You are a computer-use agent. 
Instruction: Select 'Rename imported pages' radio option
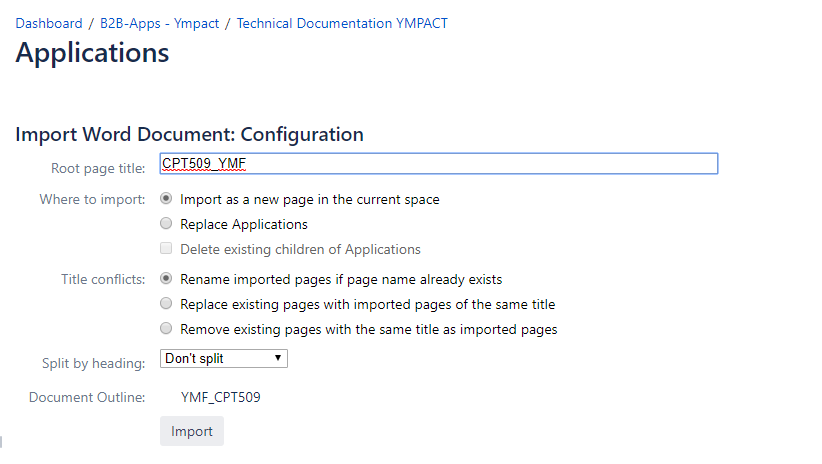[166, 278]
